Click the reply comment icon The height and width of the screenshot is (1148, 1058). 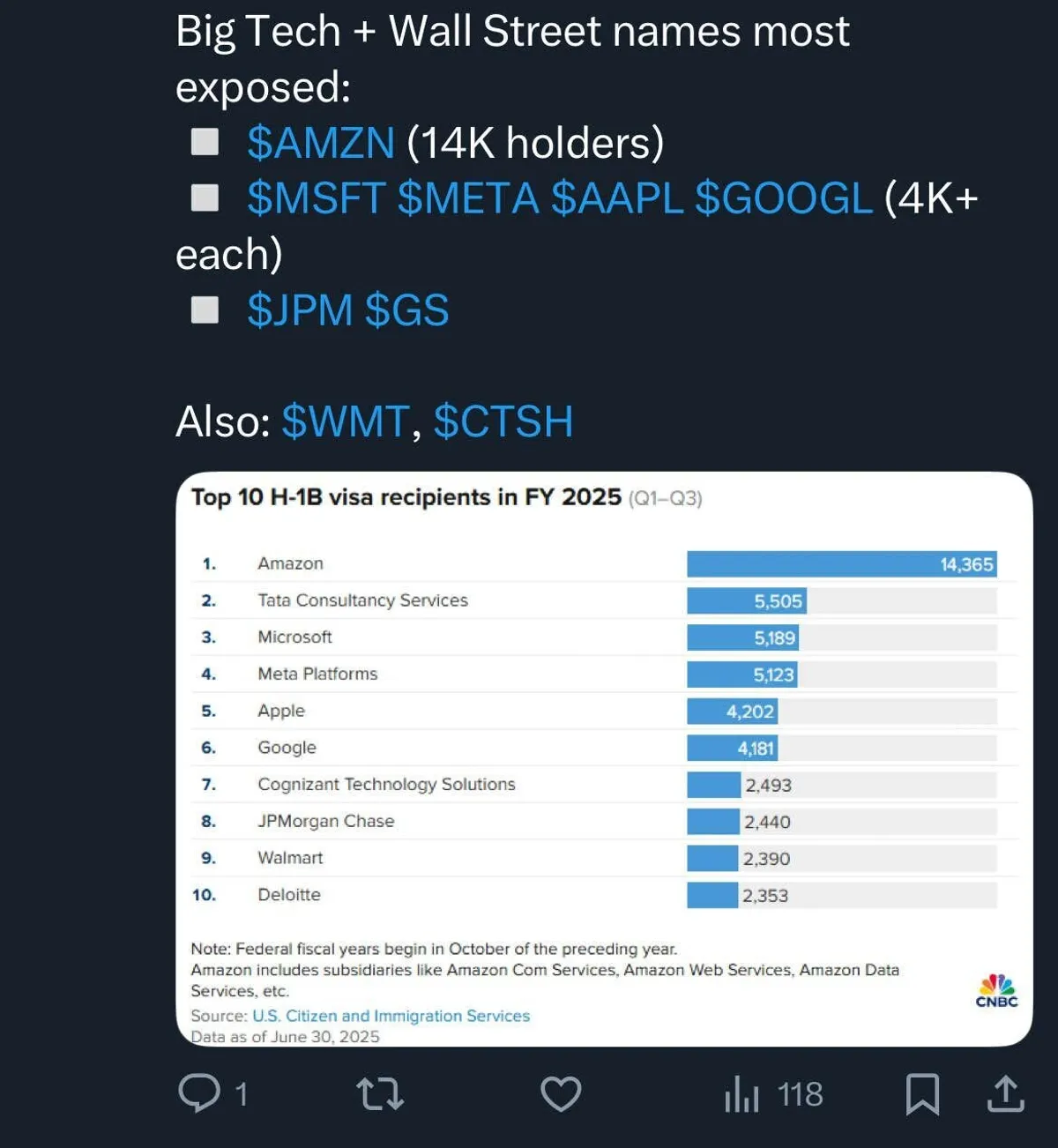click(199, 1093)
